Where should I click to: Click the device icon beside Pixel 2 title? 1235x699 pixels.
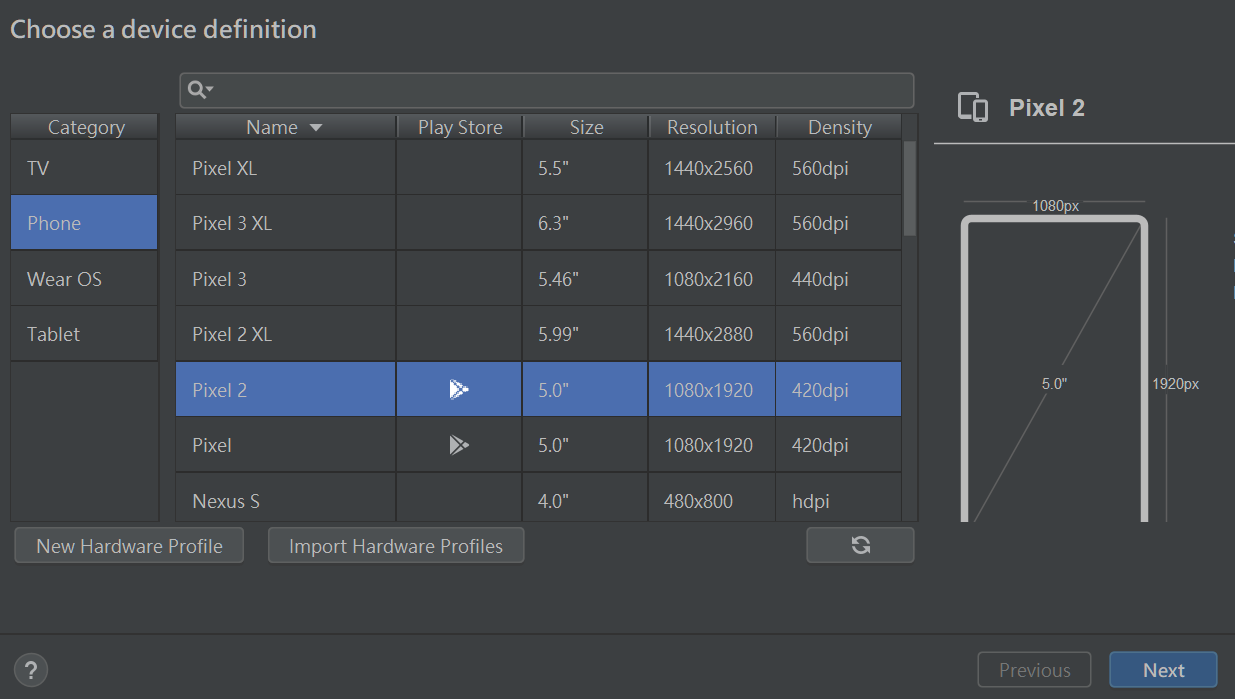(x=973, y=108)
